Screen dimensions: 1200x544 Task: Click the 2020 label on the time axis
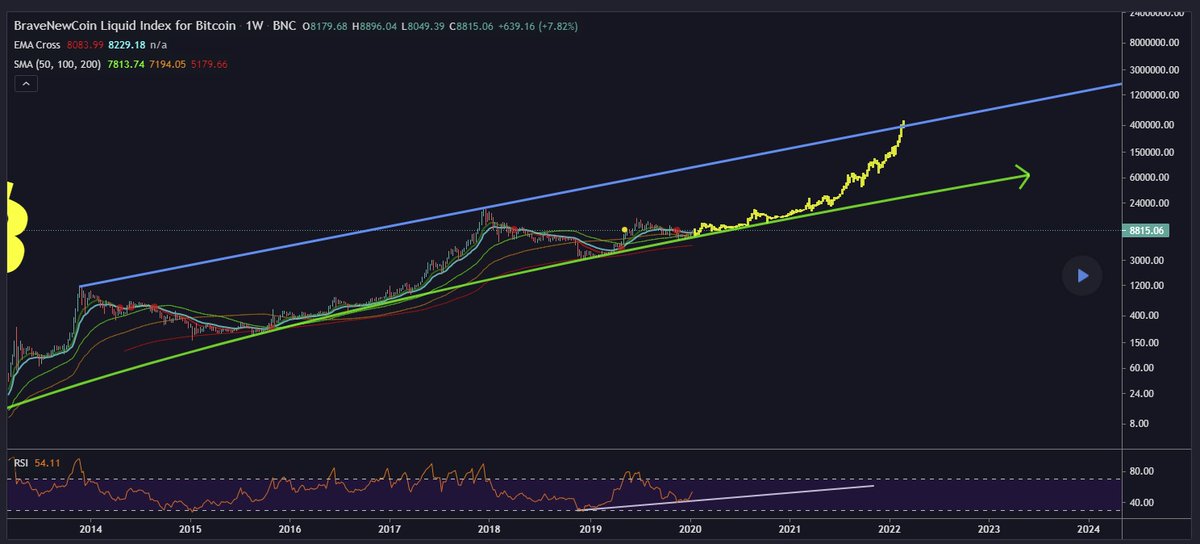pos(690,528)
